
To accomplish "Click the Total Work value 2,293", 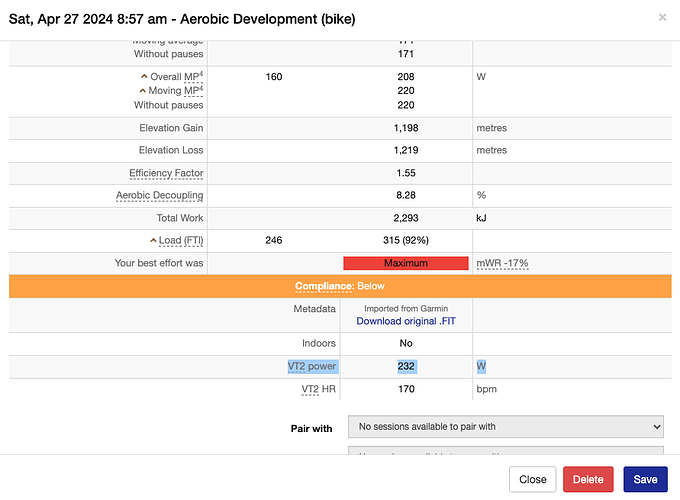I will [x=406, y=218].
